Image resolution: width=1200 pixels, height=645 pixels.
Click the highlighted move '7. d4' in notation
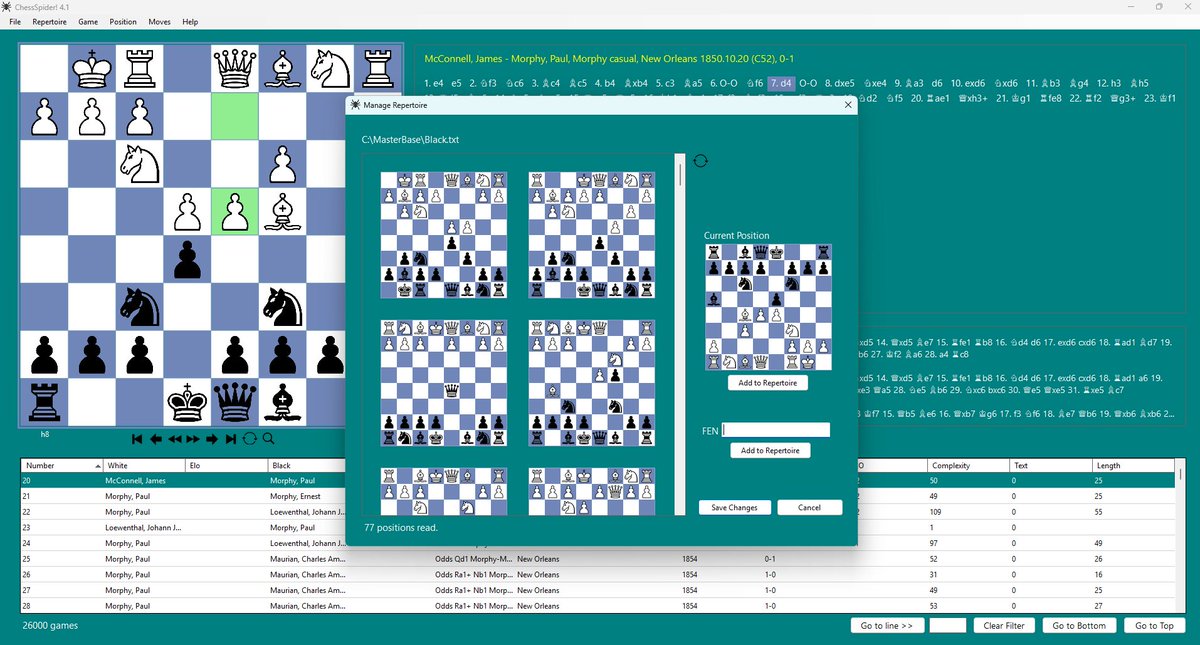tap(781, 84)
